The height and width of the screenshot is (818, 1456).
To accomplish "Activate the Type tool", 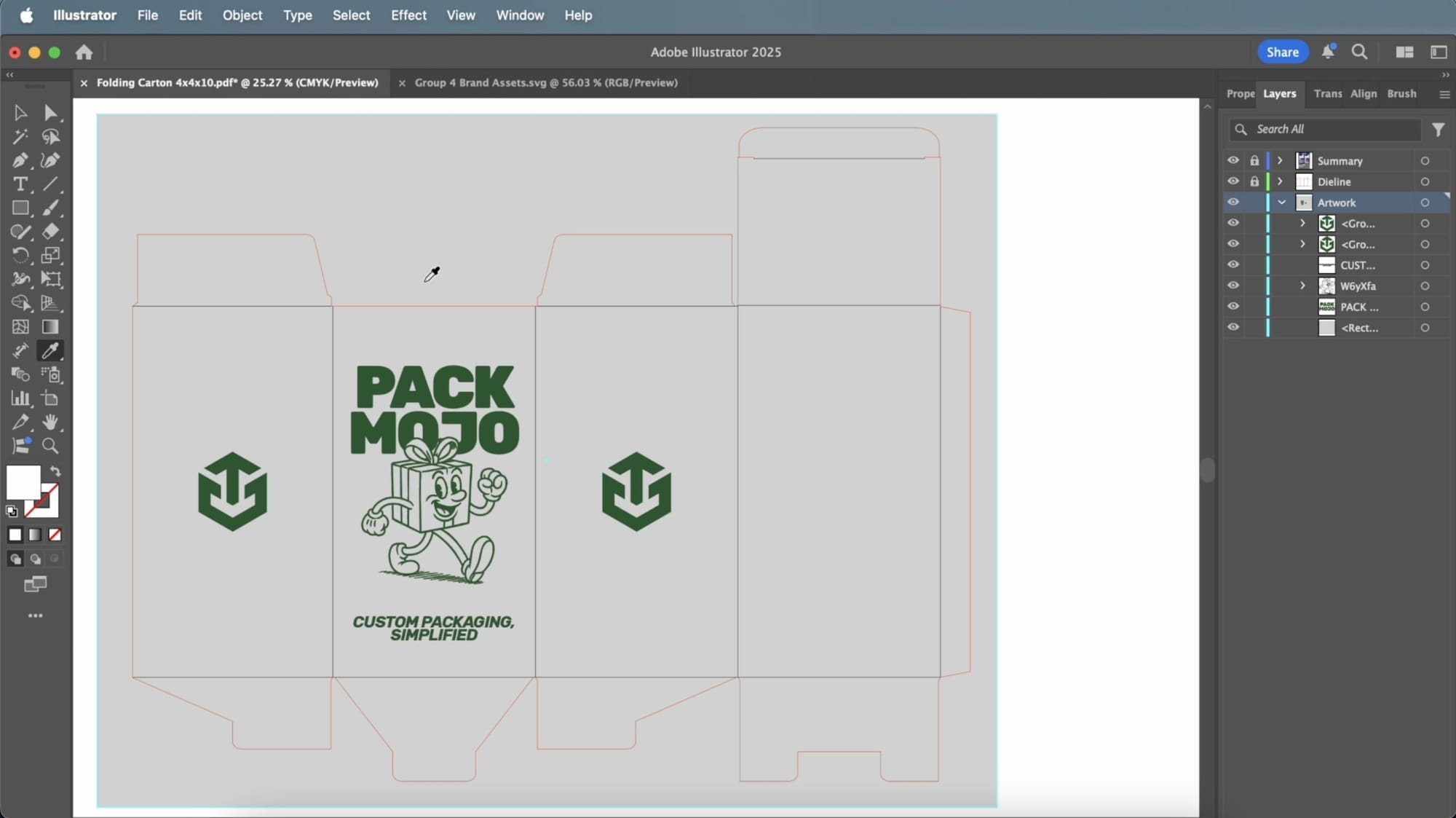I will pos(20,184).
